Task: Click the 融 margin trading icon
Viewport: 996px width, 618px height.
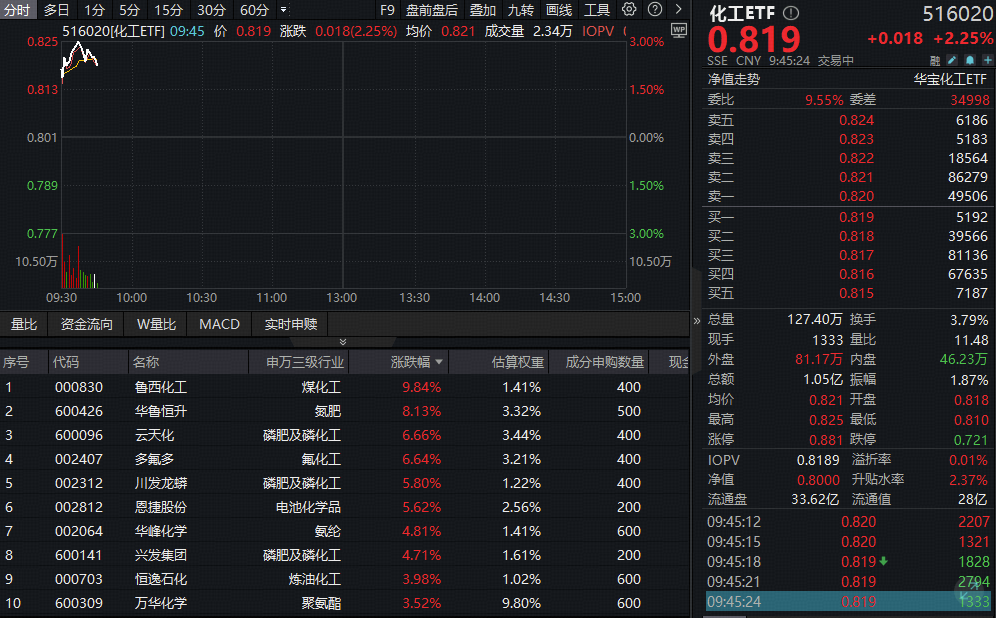Action: 934,60
